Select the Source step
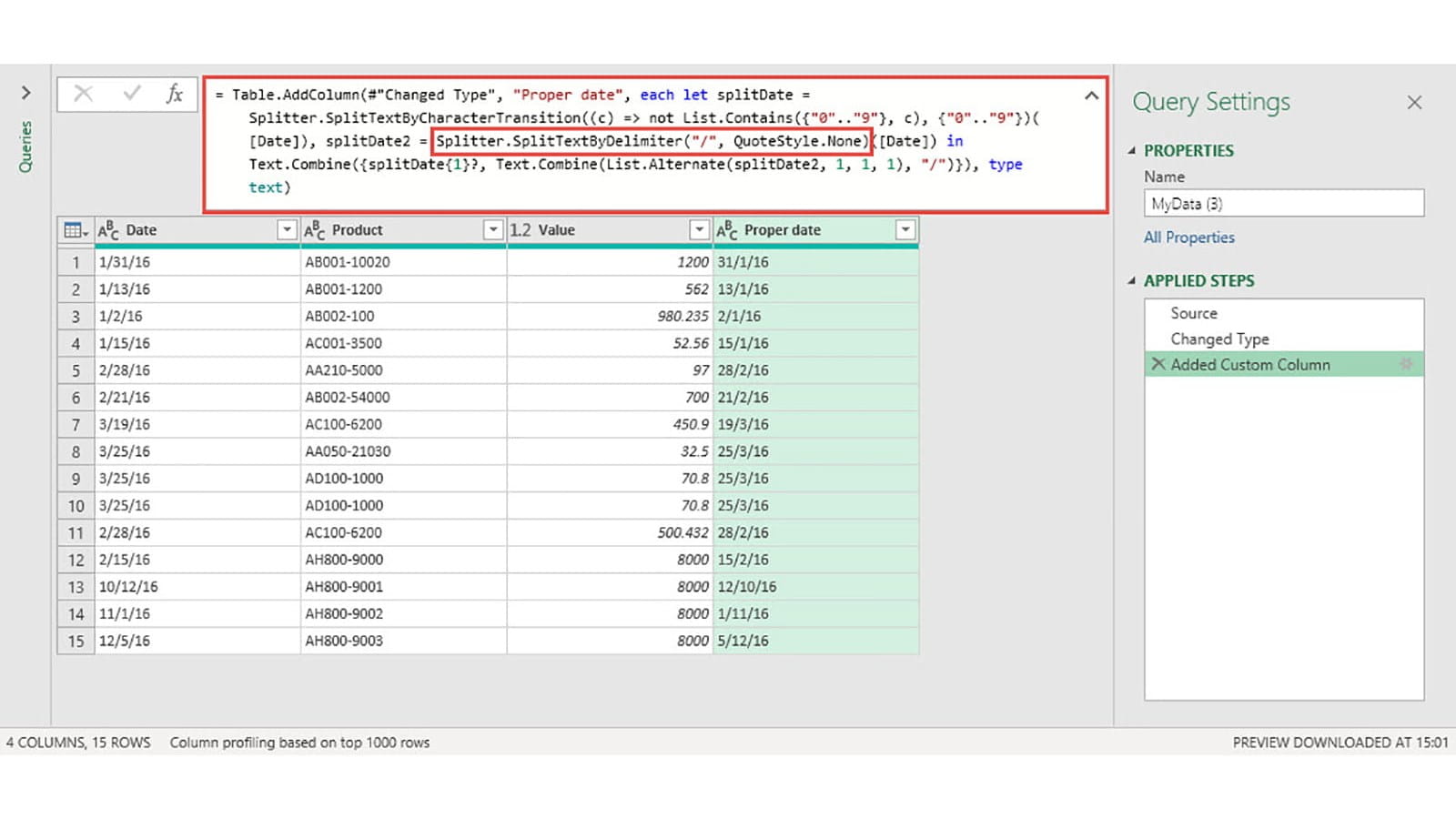1456x819 pixels. [1194, 313]
